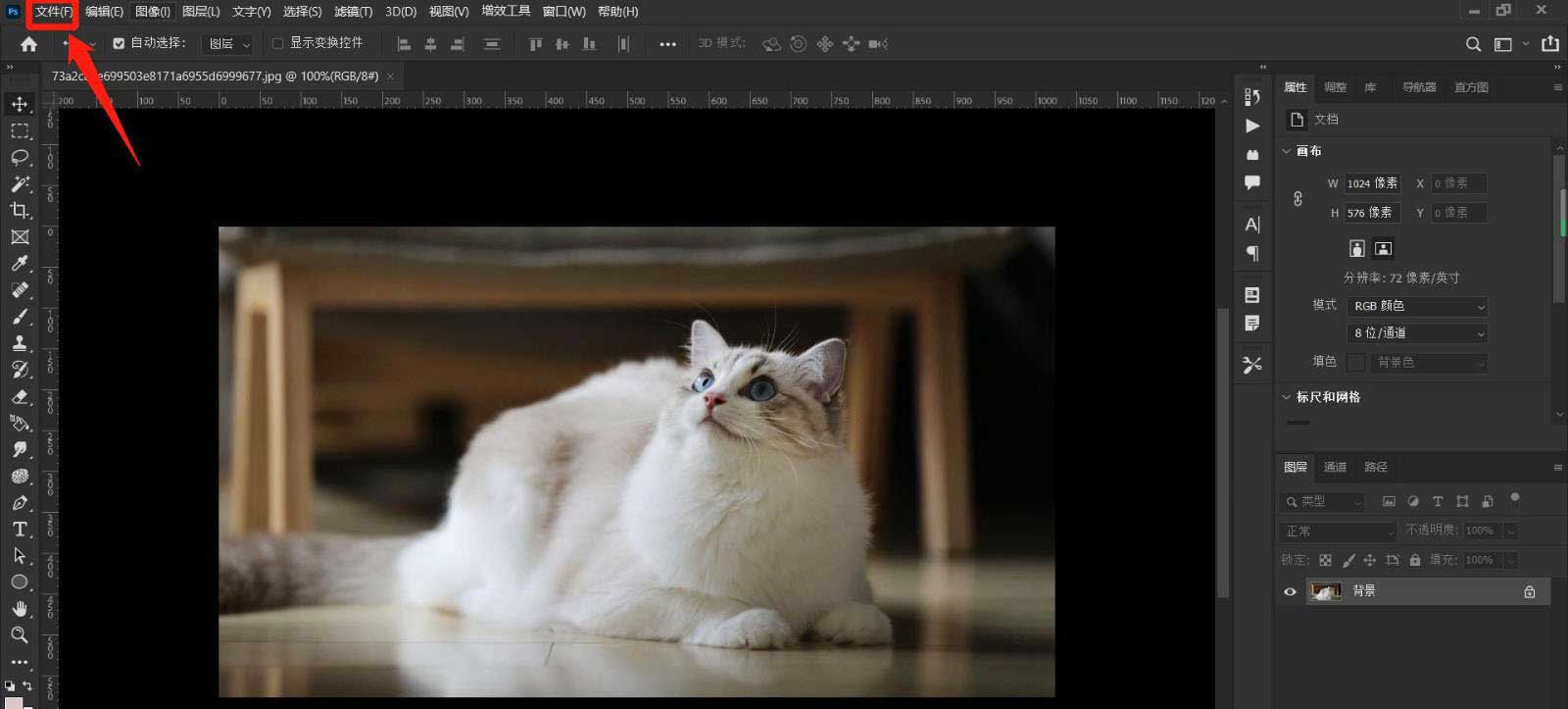
Task: Click the three-dots more options button
Action: click(x=667, y=44)
